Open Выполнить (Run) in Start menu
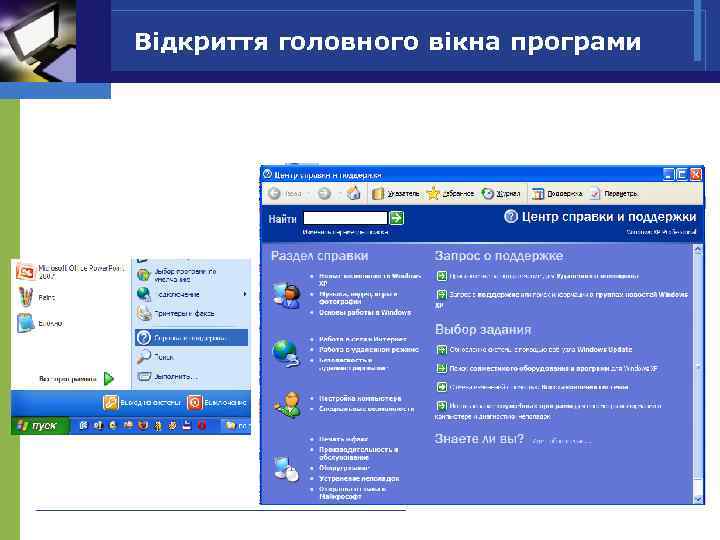The image size is (720, 540). pos(168,377)
